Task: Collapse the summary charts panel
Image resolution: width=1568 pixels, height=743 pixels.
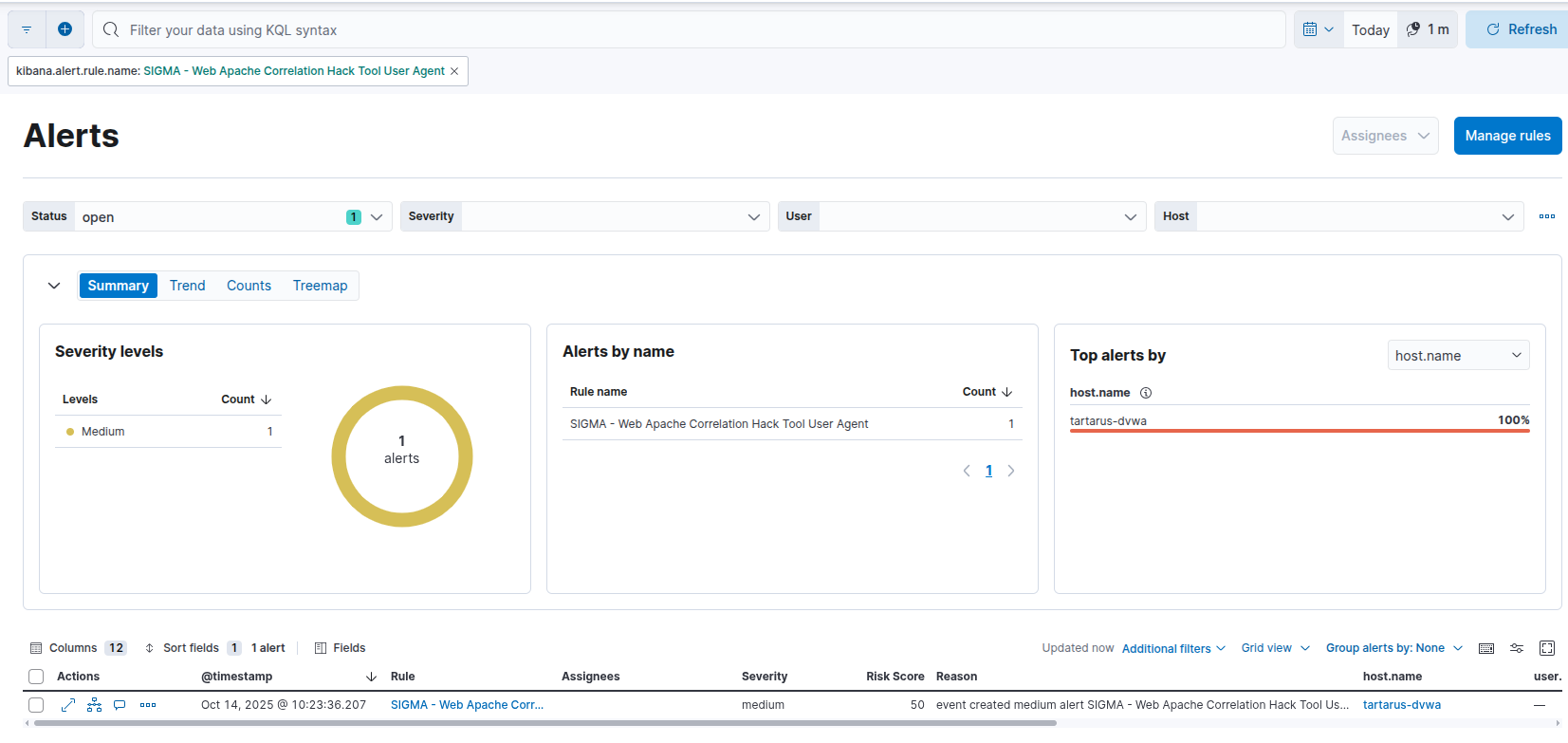Action: [54, 286]
